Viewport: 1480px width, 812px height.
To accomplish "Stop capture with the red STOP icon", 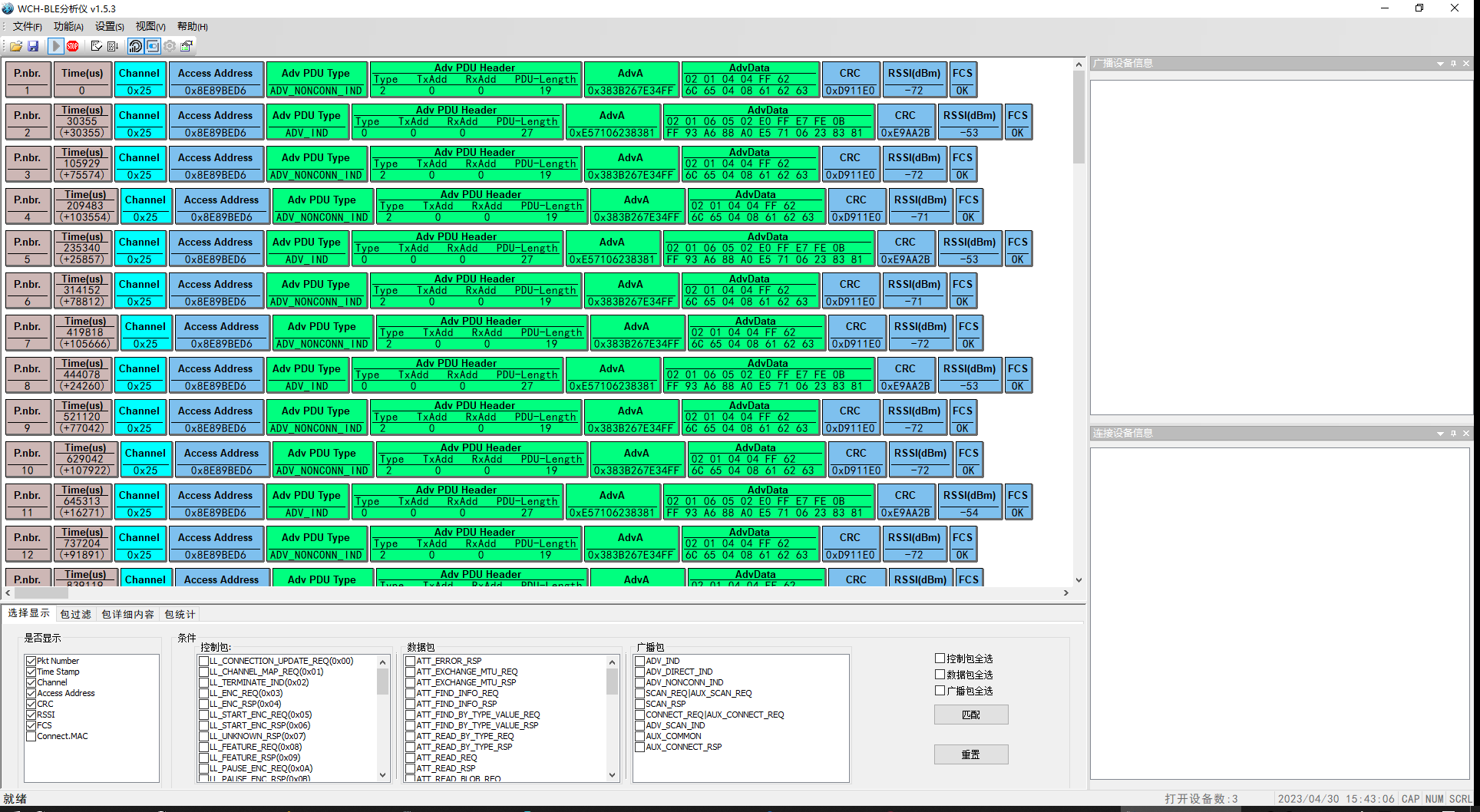I will pyautogui.click(x=73, y=46).
